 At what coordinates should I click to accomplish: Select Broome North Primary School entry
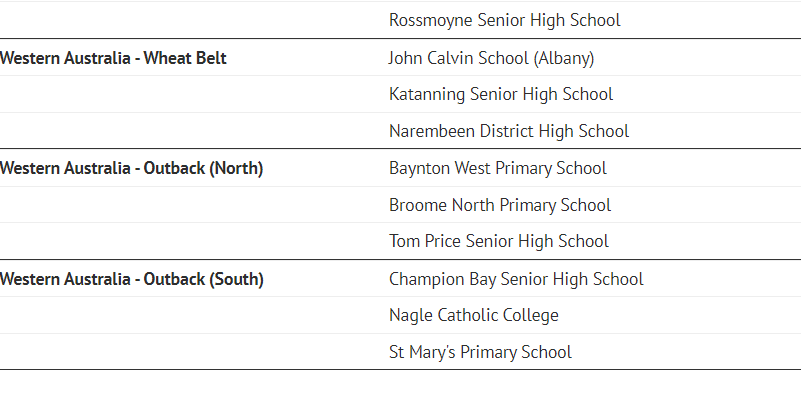click(500, 205)
